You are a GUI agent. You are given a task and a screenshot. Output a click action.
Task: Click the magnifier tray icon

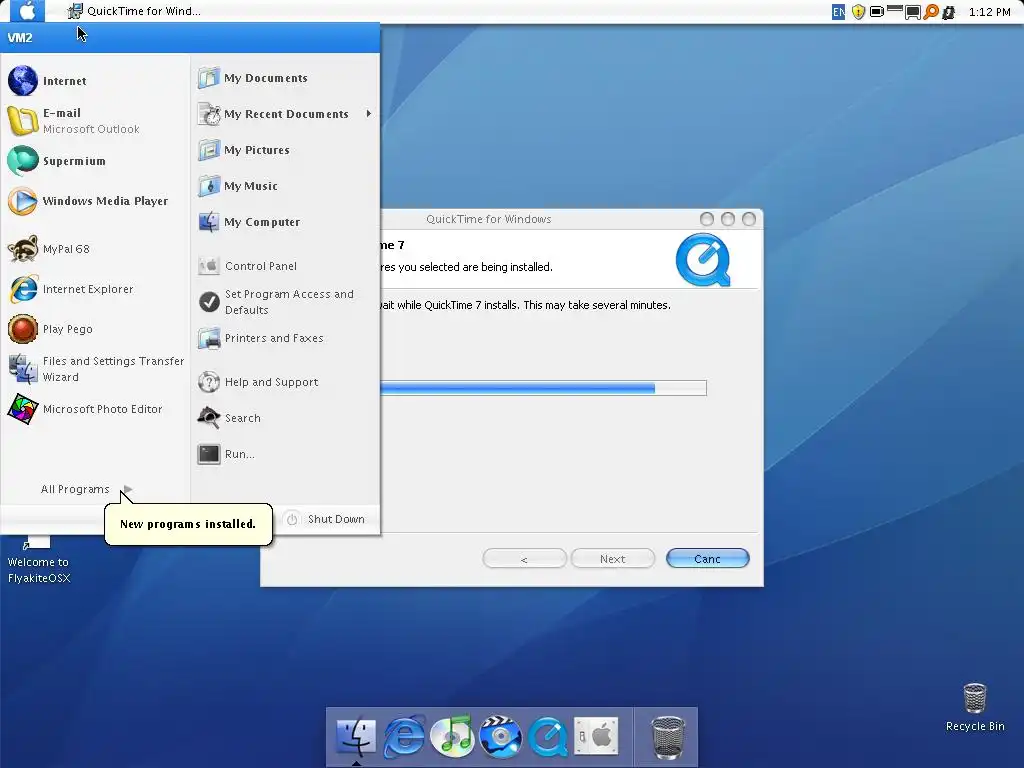[x=931, y=11]
